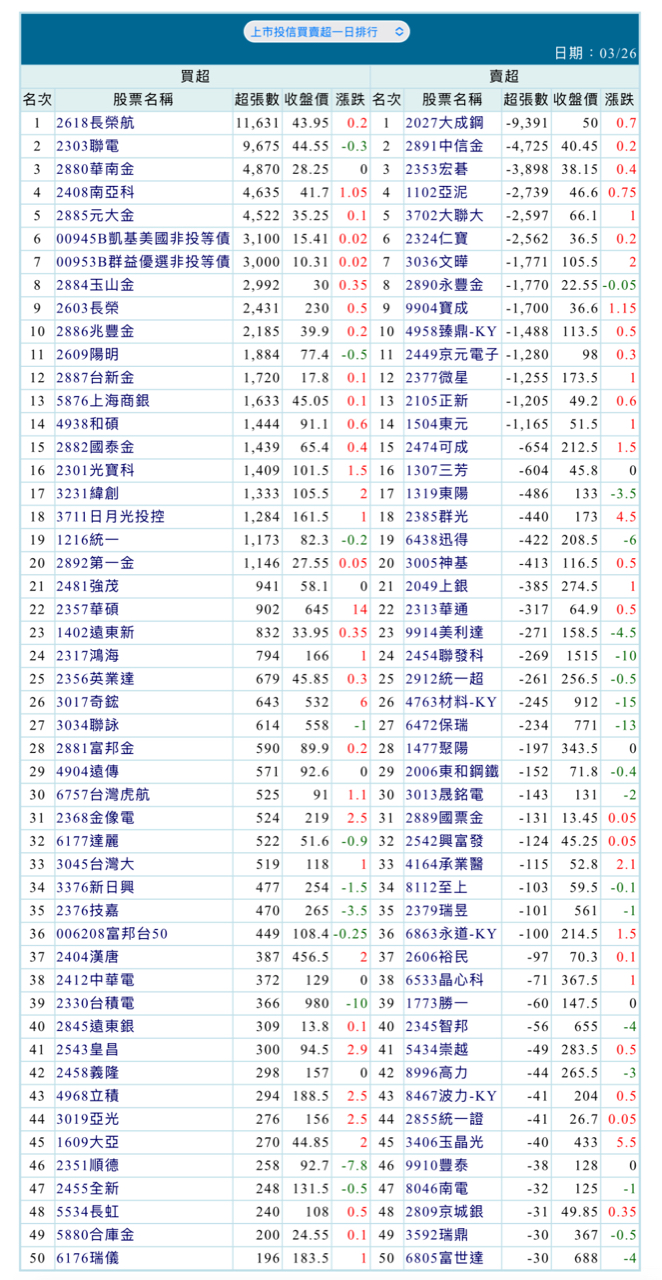Select net buy value 11,631

(258, 122)
